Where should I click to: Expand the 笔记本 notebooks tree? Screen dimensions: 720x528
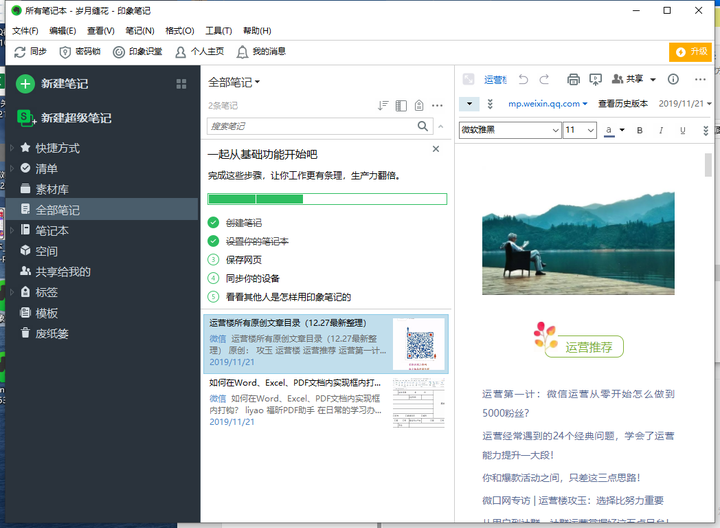[x=12, y=230]
